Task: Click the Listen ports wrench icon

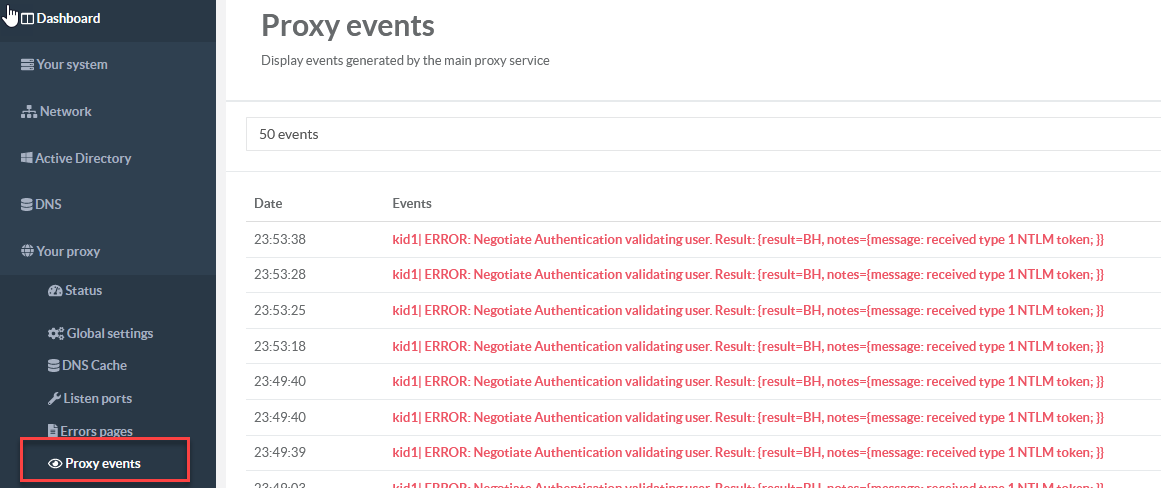Action: pos(55,399)
